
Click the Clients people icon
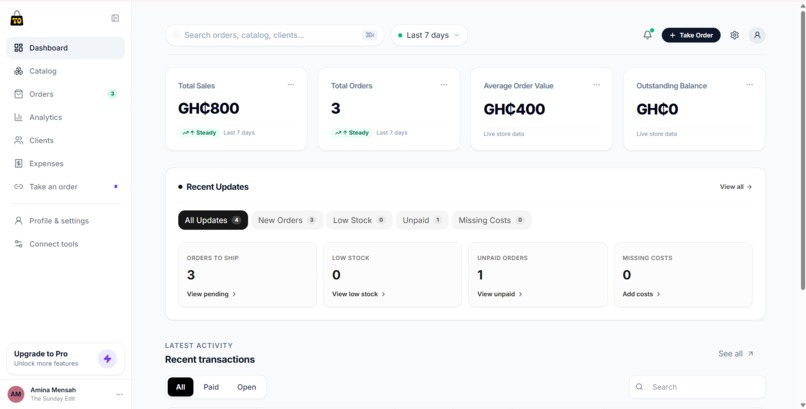tap(19, 140)
